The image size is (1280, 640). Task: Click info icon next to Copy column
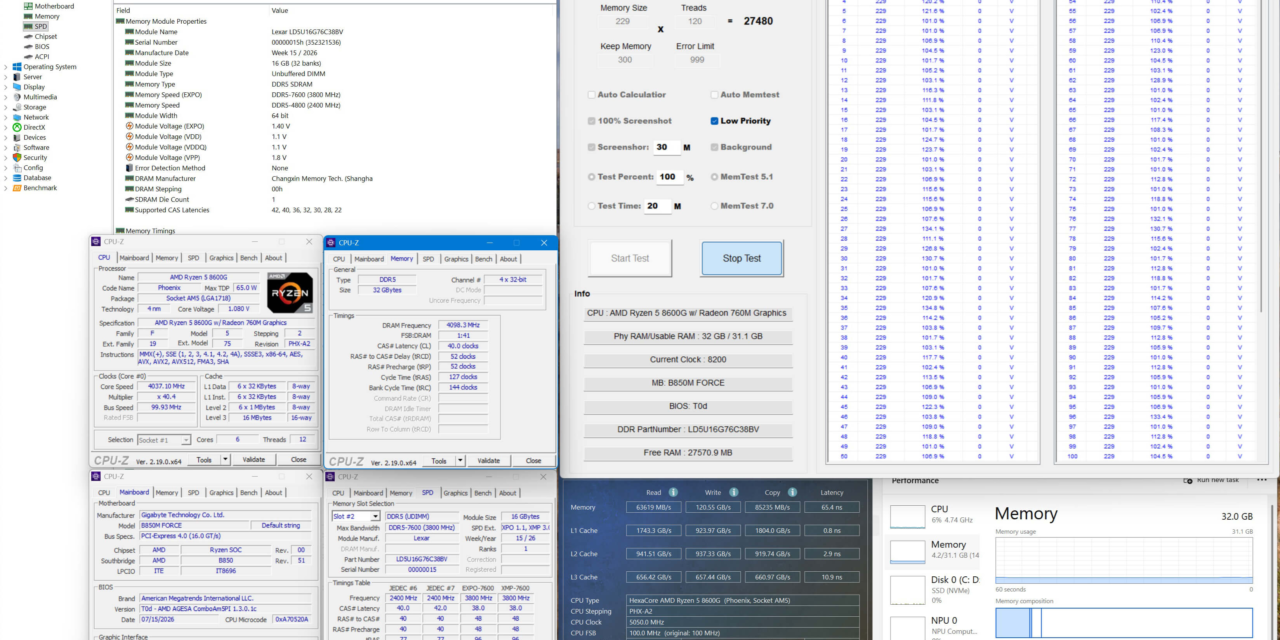[x=793, y=492]
